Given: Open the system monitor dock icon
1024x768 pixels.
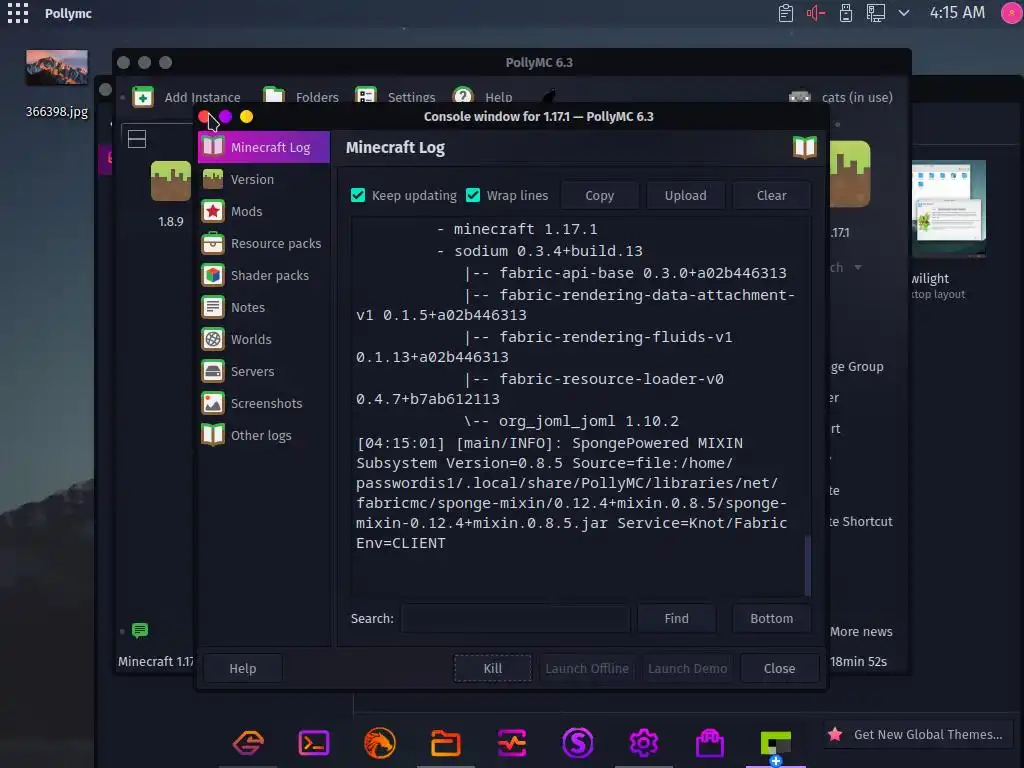Looking at the screenshot, I should tap(512, 743).
